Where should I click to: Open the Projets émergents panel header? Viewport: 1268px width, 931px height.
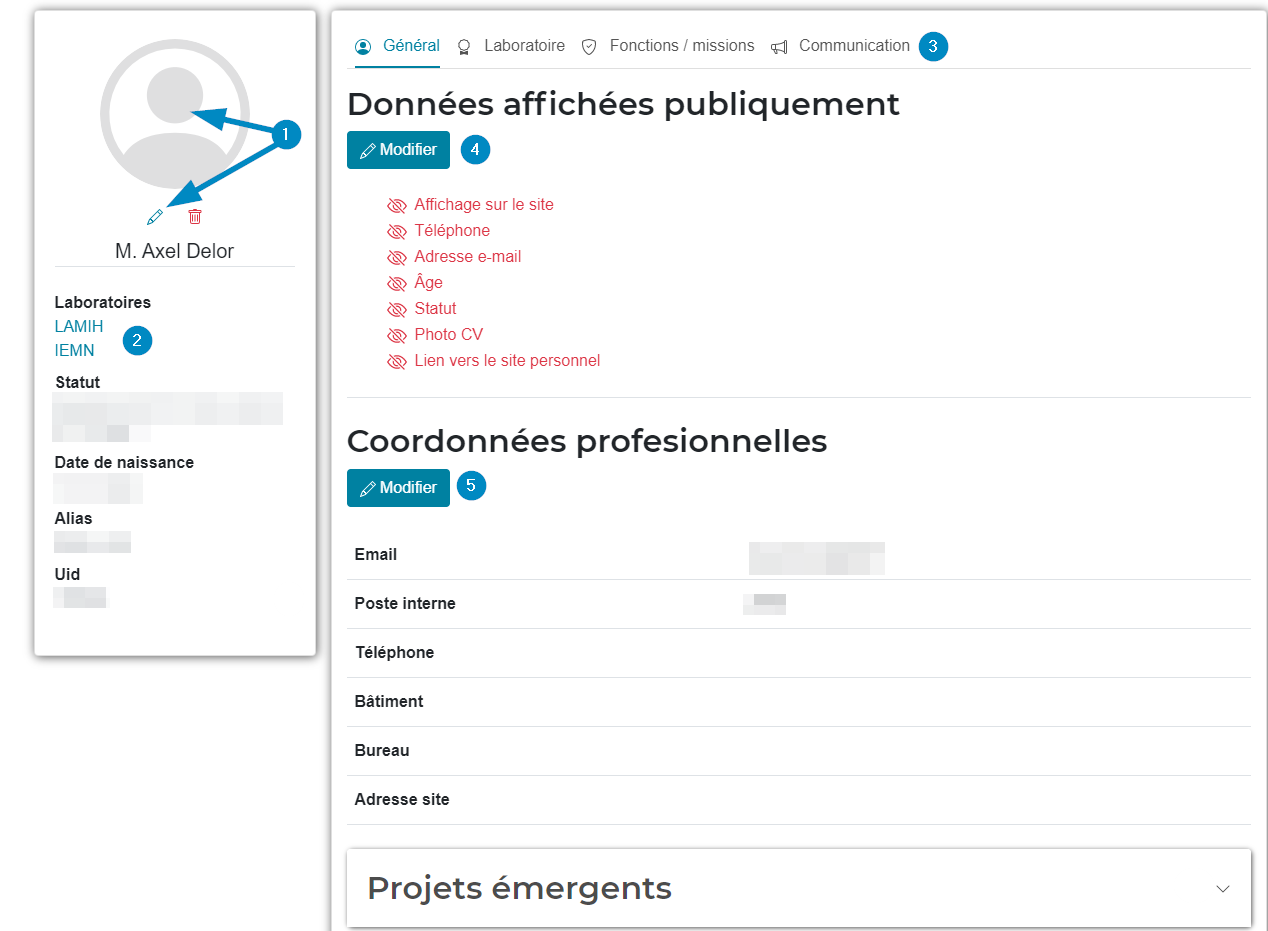click(520, 888)
